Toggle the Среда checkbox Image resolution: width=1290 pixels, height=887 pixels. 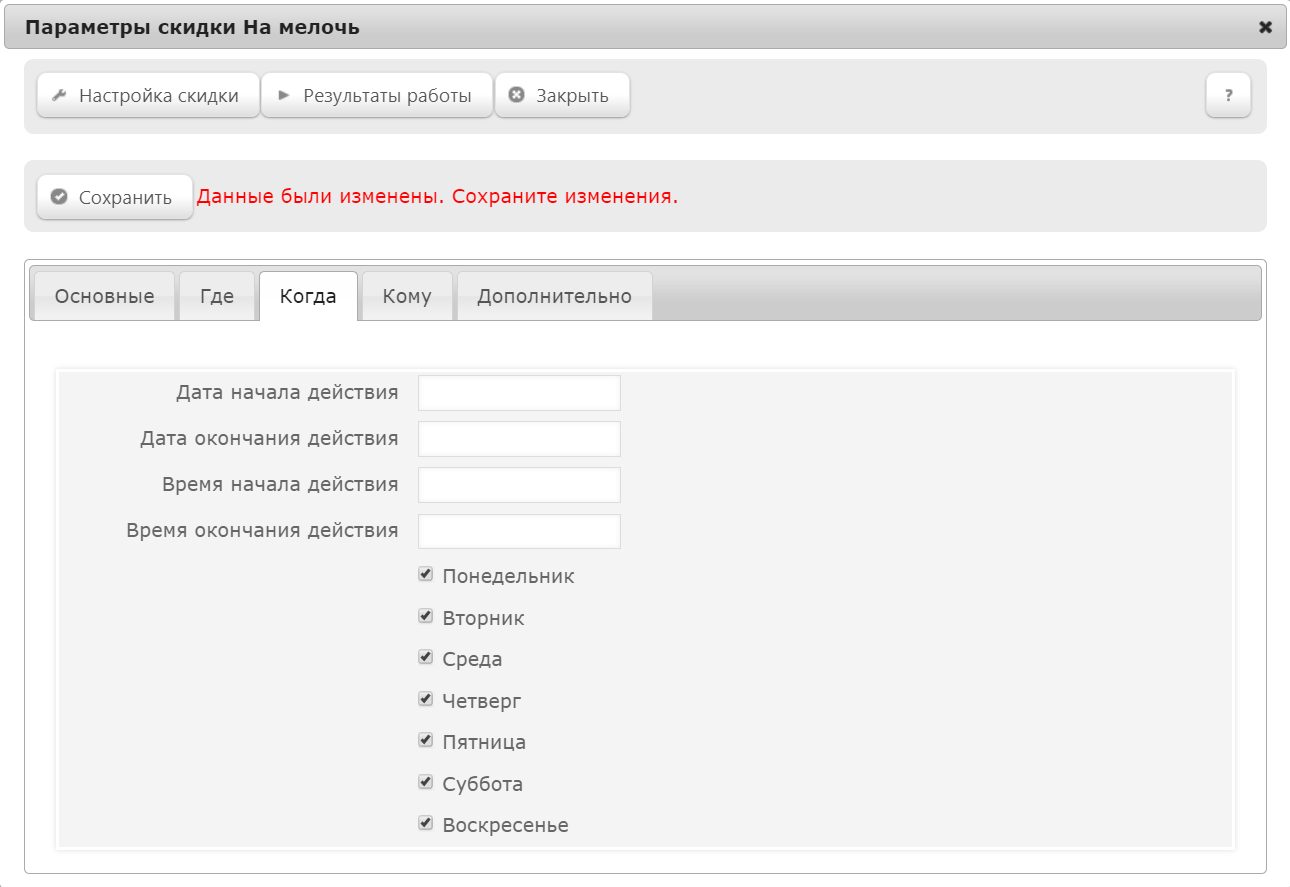click(x=426, y=657)
